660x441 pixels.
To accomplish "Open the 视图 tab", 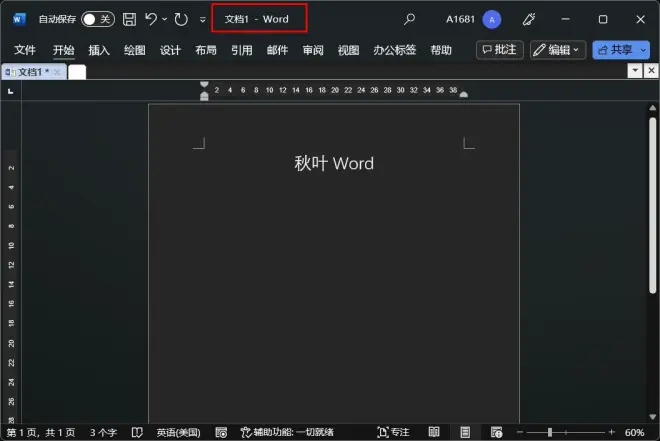I will click(349, 50).
